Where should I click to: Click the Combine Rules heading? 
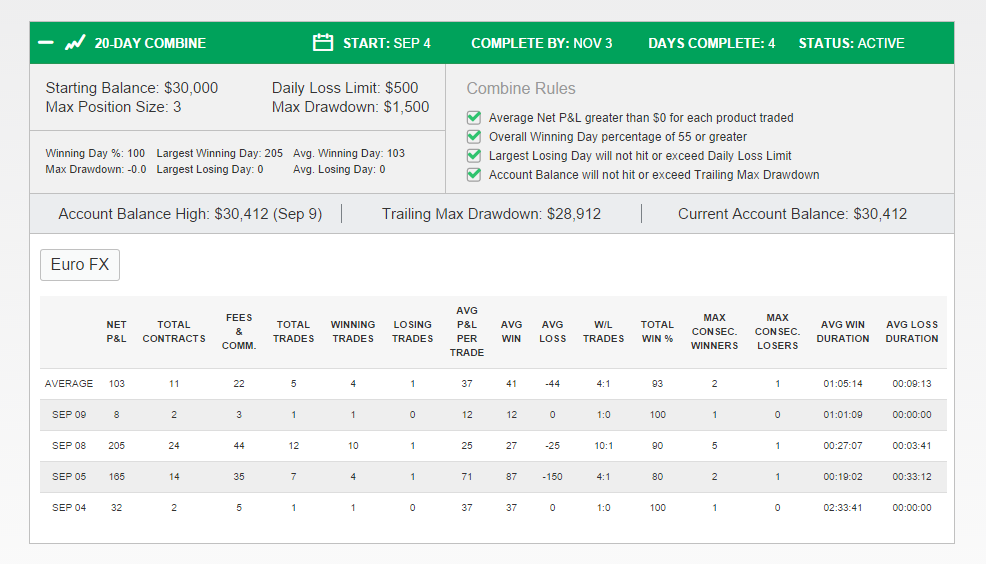(521, 88)
